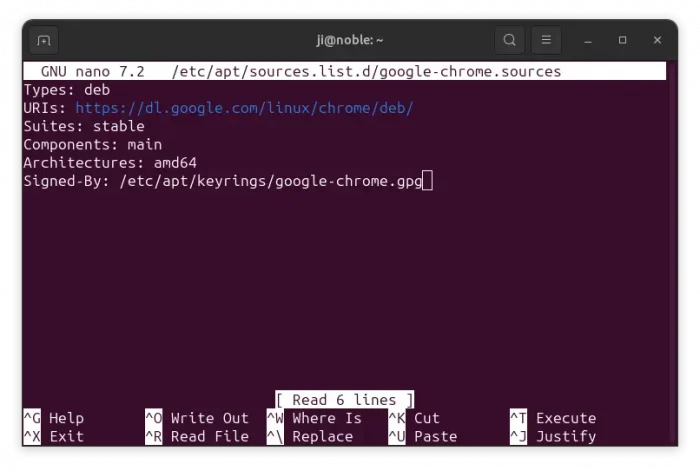Click the ^O Write Out shortcut
The height and width of the screenshot is (471, 700).
[x=197, y=418]
